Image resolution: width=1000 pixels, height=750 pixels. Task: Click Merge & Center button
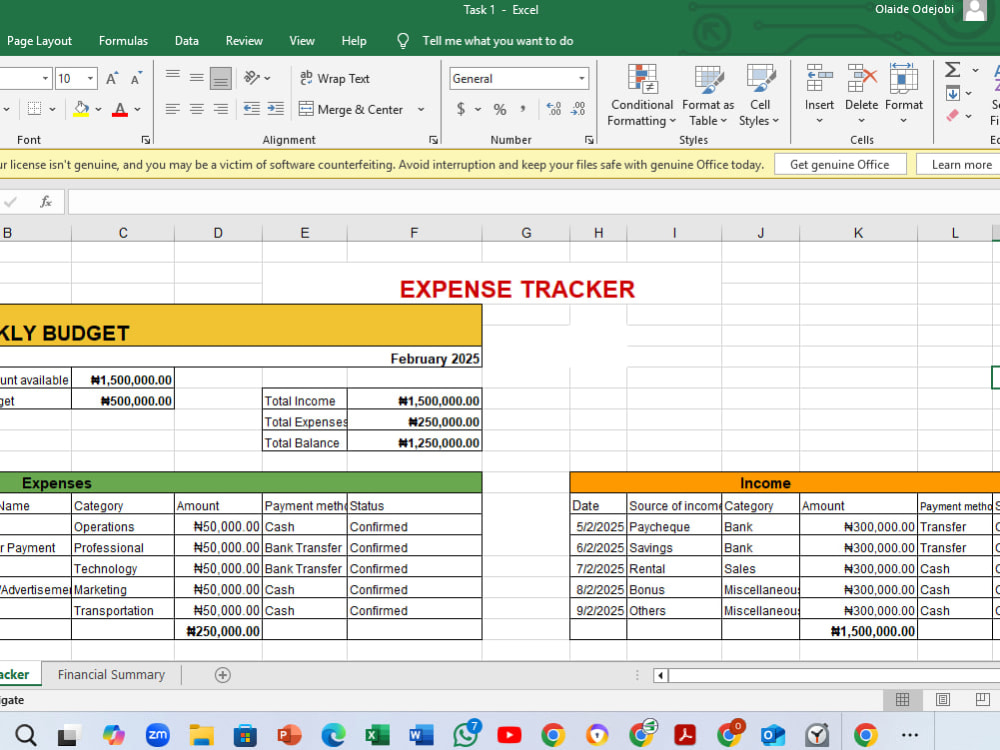(x=351, y=109)
